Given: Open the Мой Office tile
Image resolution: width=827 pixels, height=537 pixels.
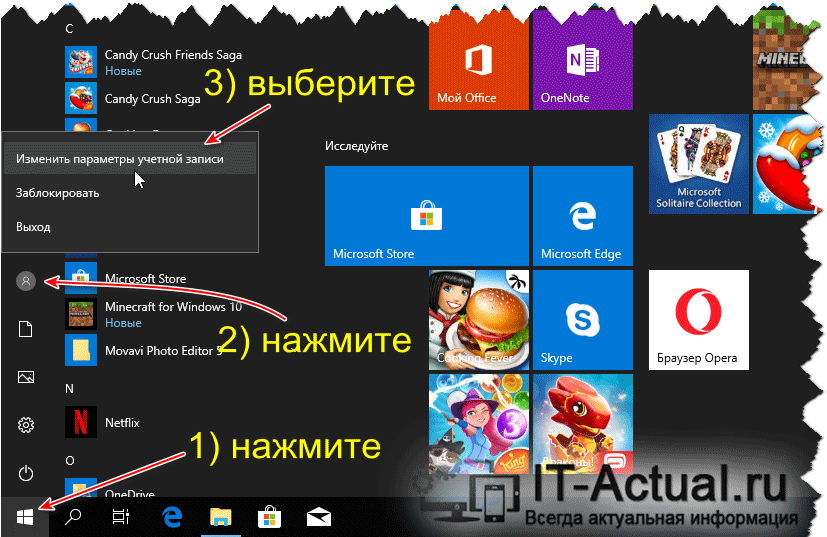Looking at the screenshot, I should pyautogui.click(x=479, y=62).
